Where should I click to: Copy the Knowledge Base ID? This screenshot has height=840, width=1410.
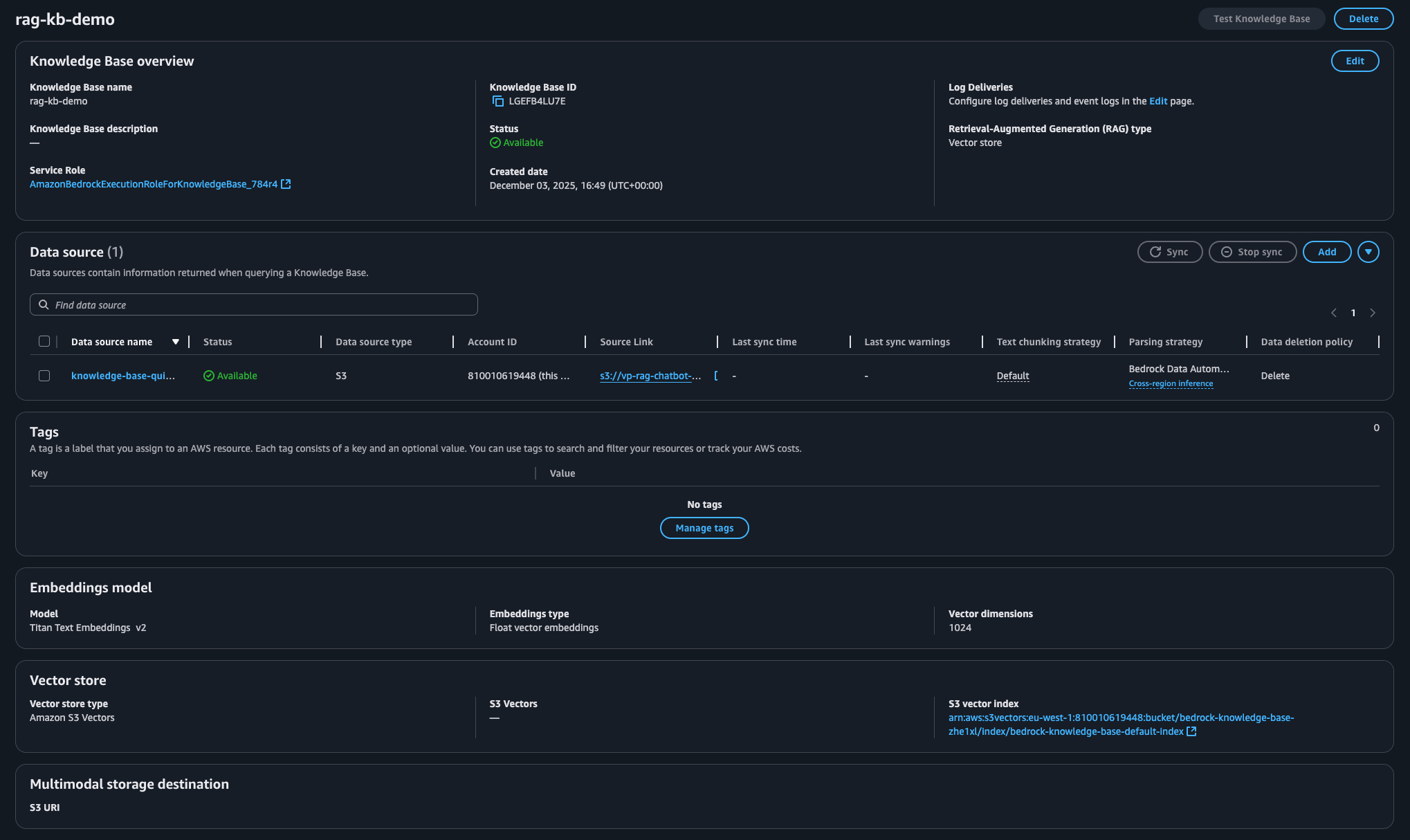point(497,101)
